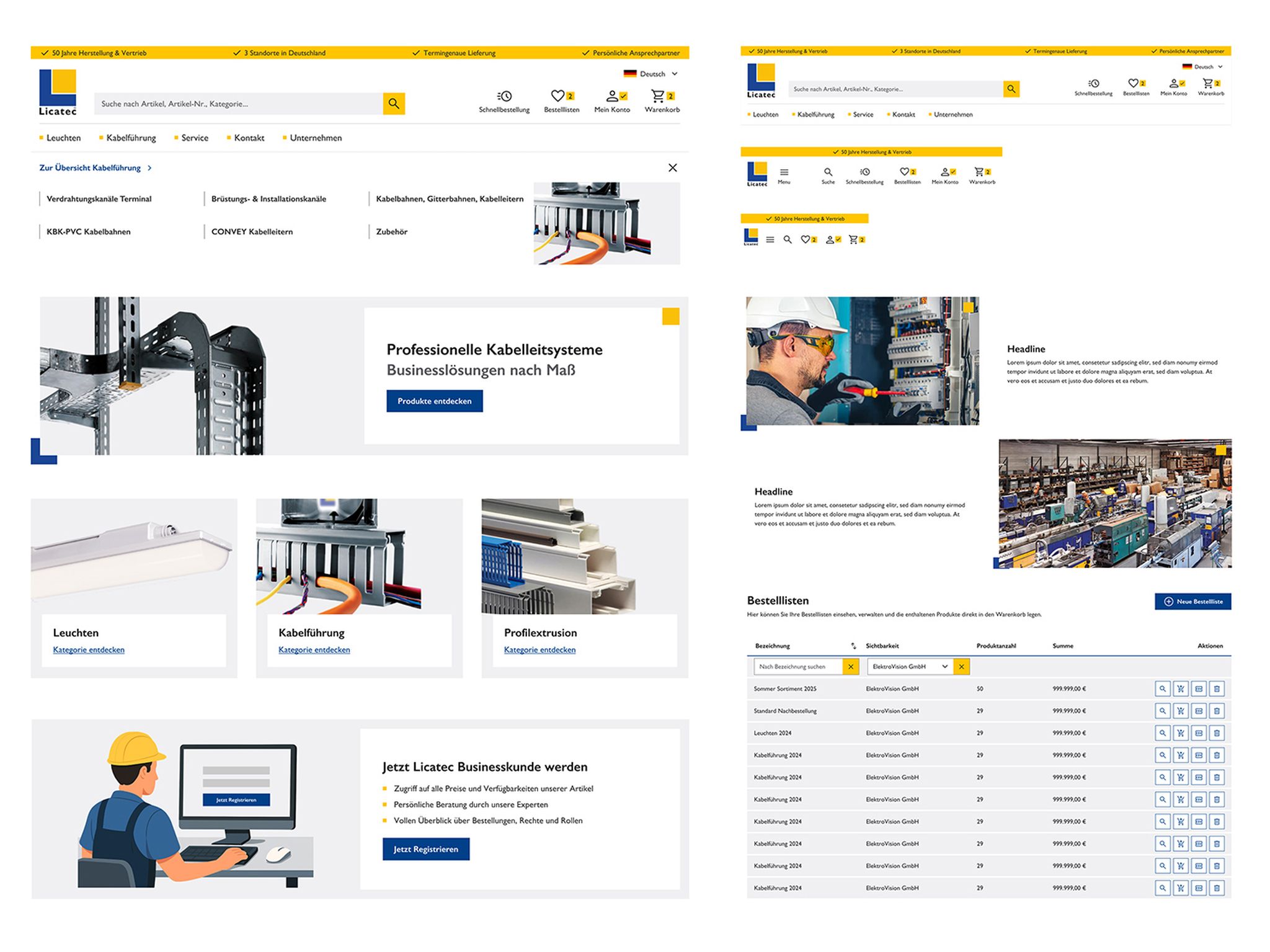Screen dimensions: 1270x952
Task: Add Standard Nachbestellung to cart icon
Action: coord(1180,711)
